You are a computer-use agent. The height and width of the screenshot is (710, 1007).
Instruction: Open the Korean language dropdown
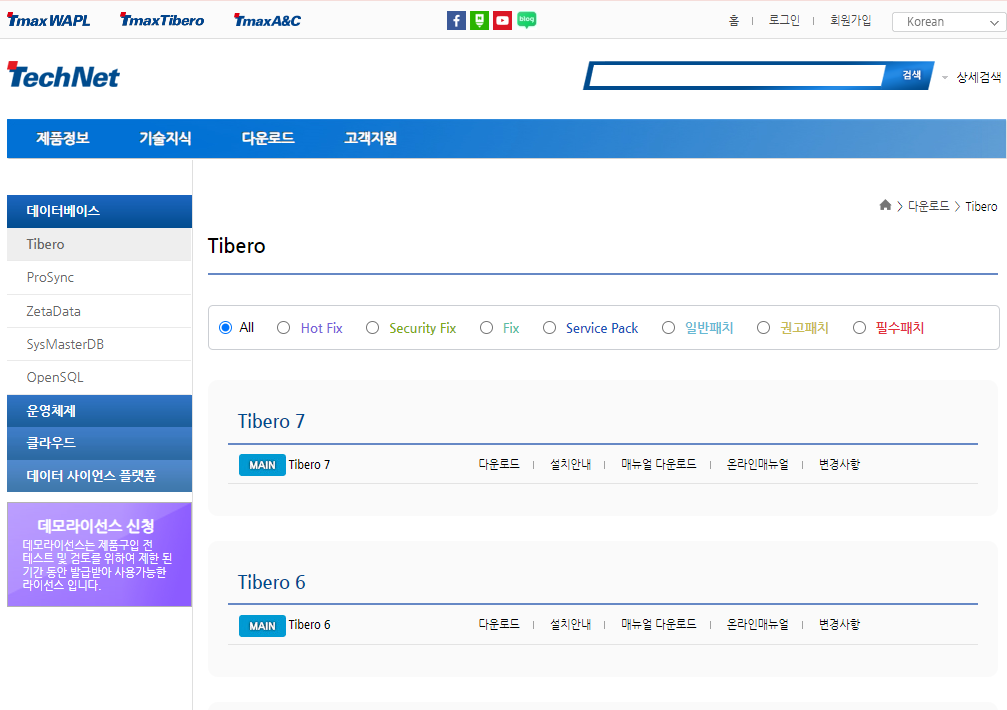pyautogui.click(x=948, y=21)
